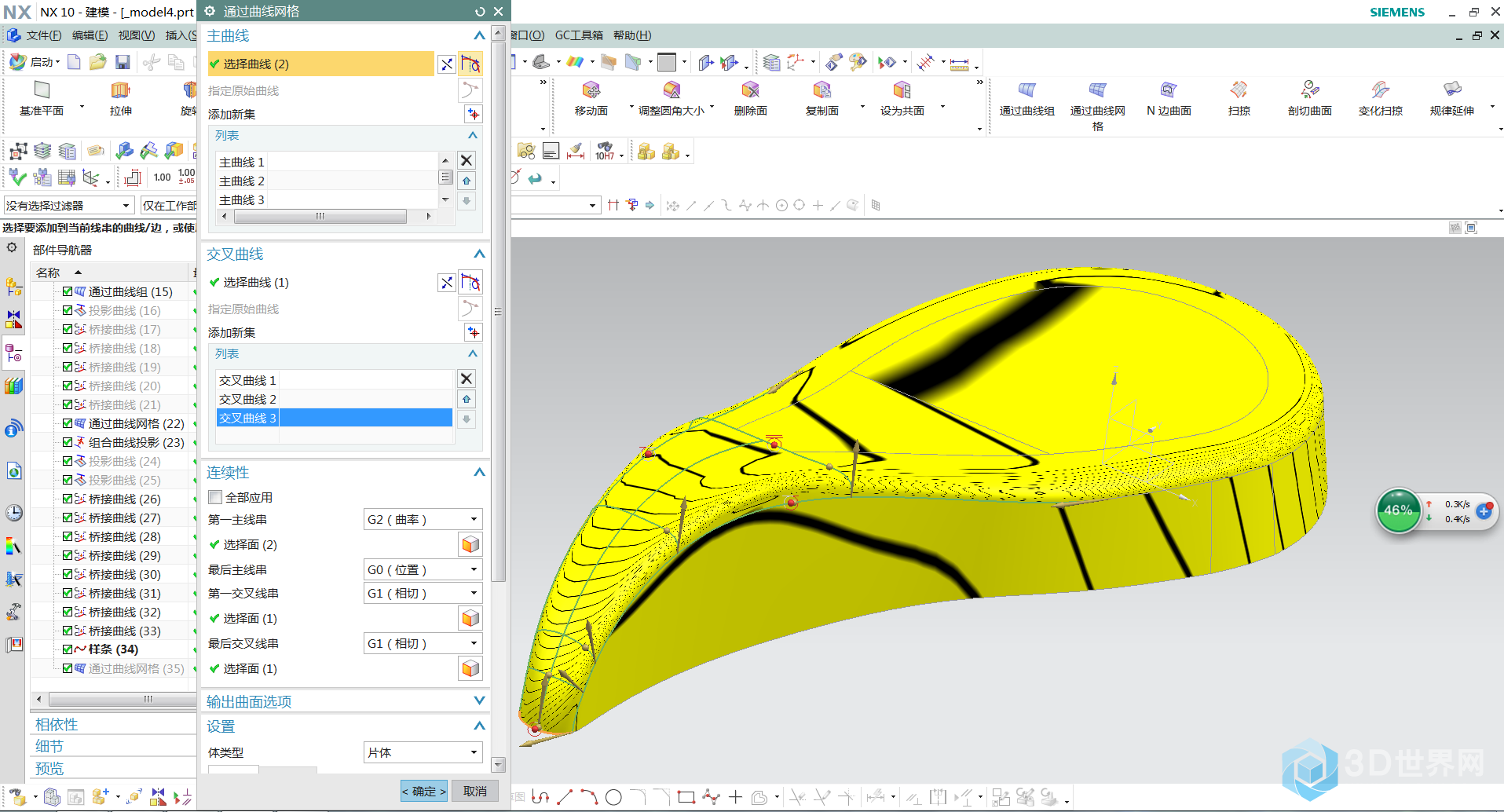Open the GC工具箱 menu

pos(579,35)
